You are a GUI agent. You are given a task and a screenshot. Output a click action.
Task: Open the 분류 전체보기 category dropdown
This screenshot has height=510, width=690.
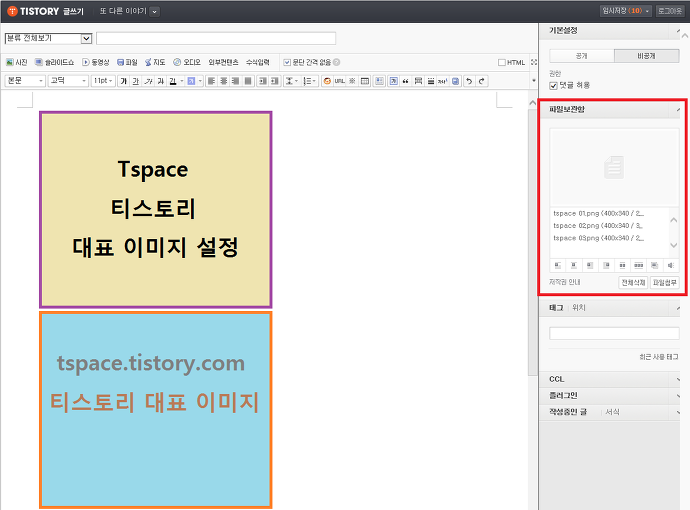(x=48, y=39)
